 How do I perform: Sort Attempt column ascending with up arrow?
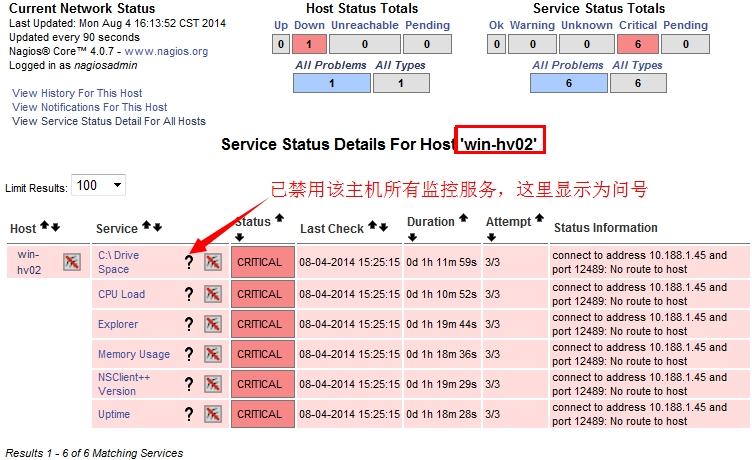[x=540, y=218]
